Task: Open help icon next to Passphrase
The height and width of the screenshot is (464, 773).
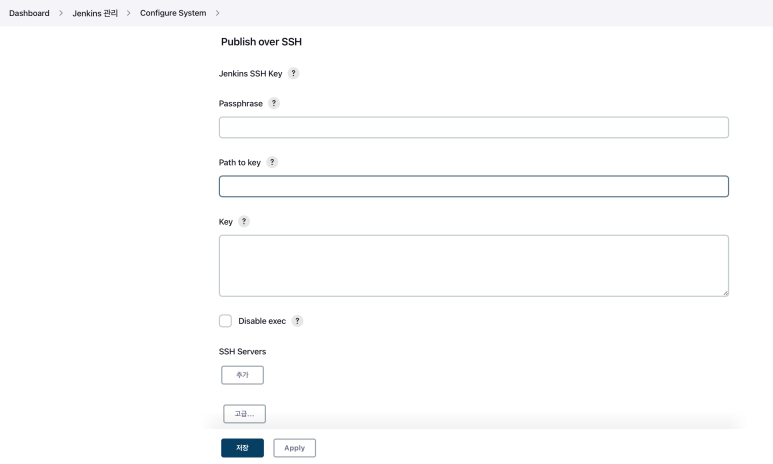Action: point(274,103)
